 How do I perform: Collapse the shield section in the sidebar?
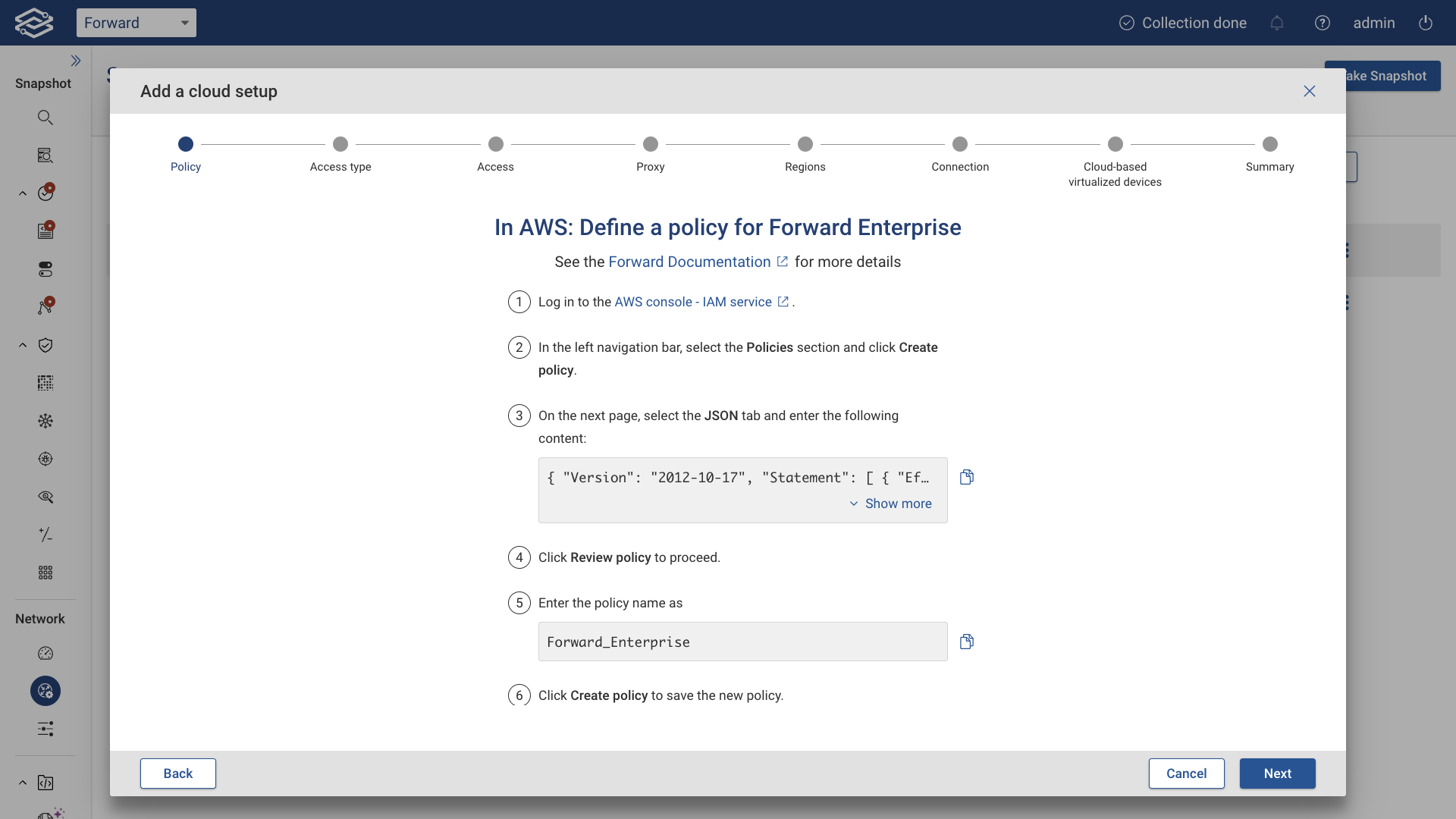pyautogui.click(x=21, y=345)
